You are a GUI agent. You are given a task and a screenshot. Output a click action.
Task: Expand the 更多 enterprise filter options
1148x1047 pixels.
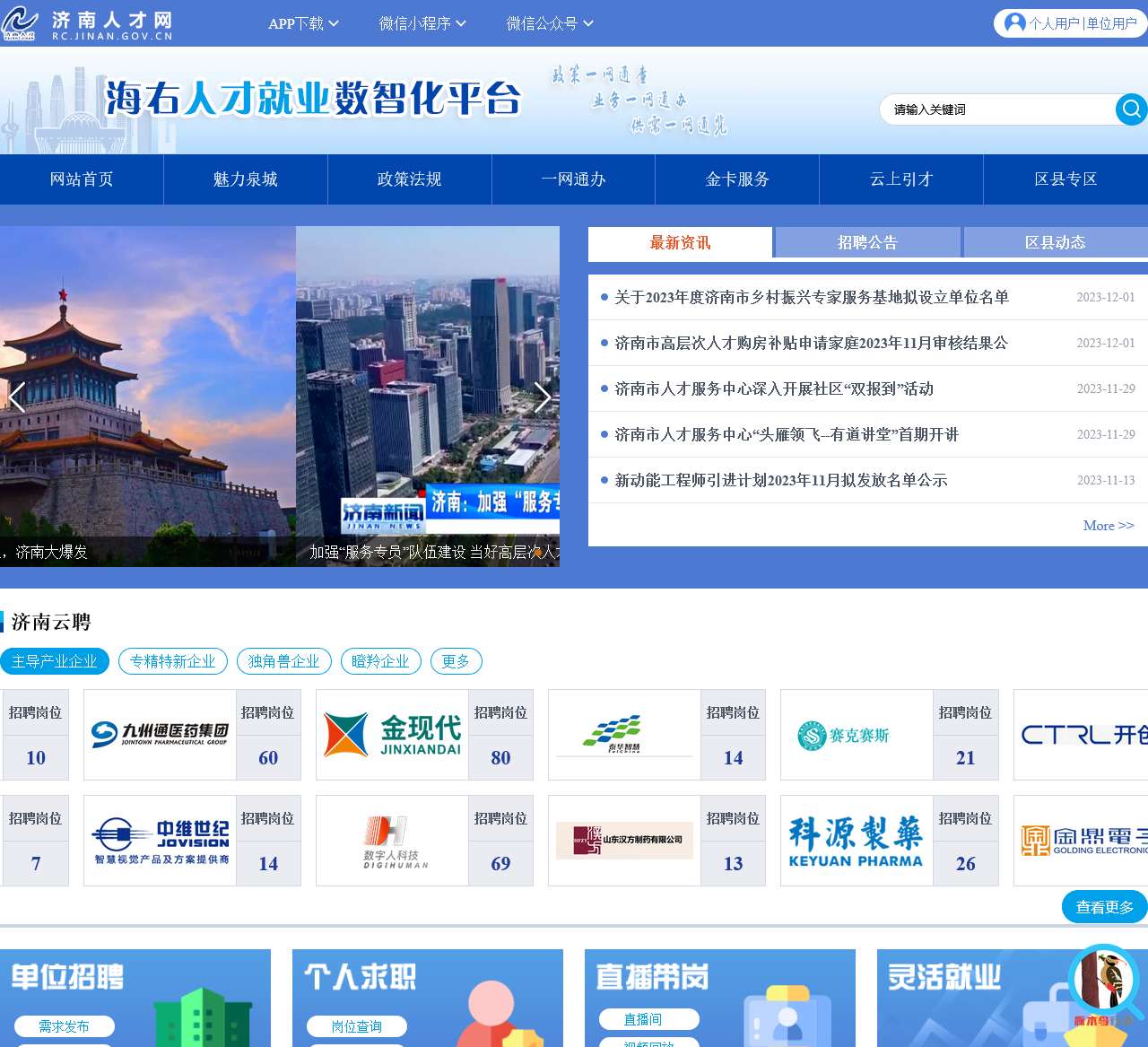click(456, 661)
